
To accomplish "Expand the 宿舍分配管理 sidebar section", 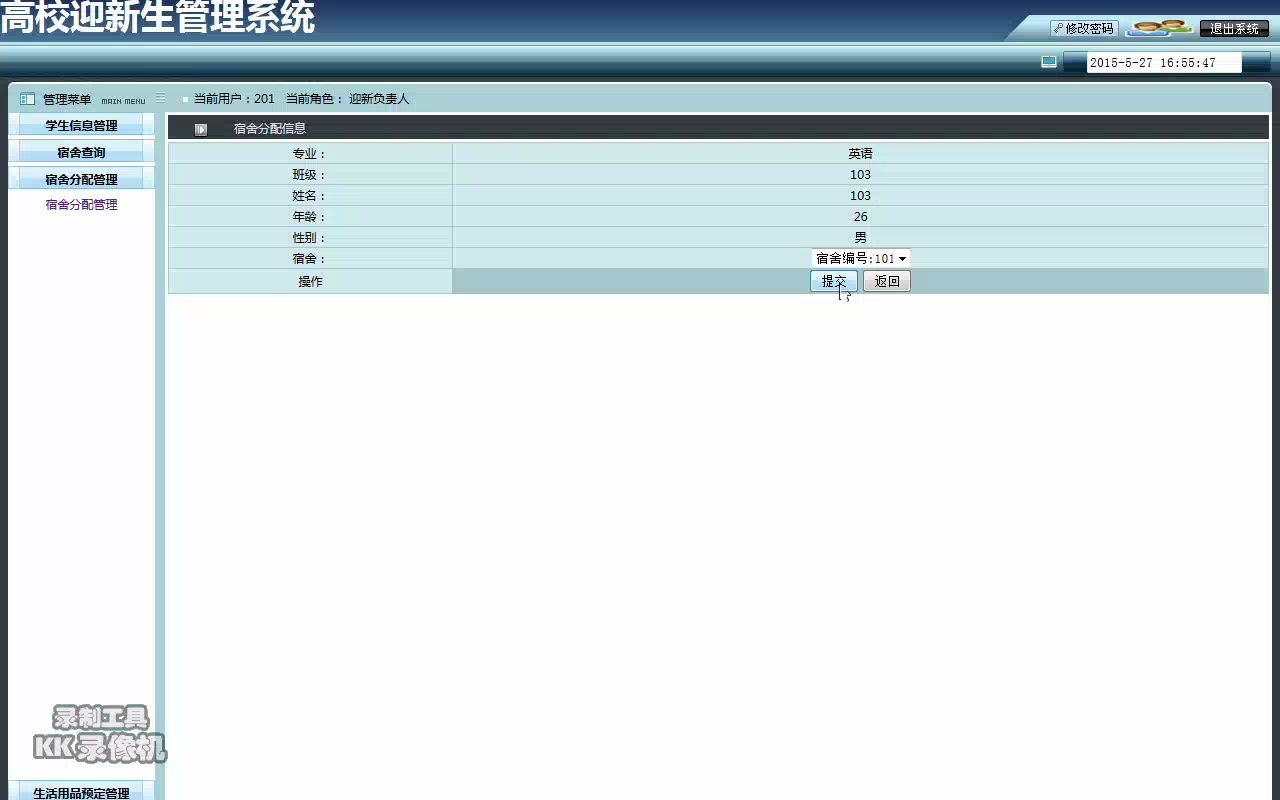I will pyautogui.click(x=80, y=179).
